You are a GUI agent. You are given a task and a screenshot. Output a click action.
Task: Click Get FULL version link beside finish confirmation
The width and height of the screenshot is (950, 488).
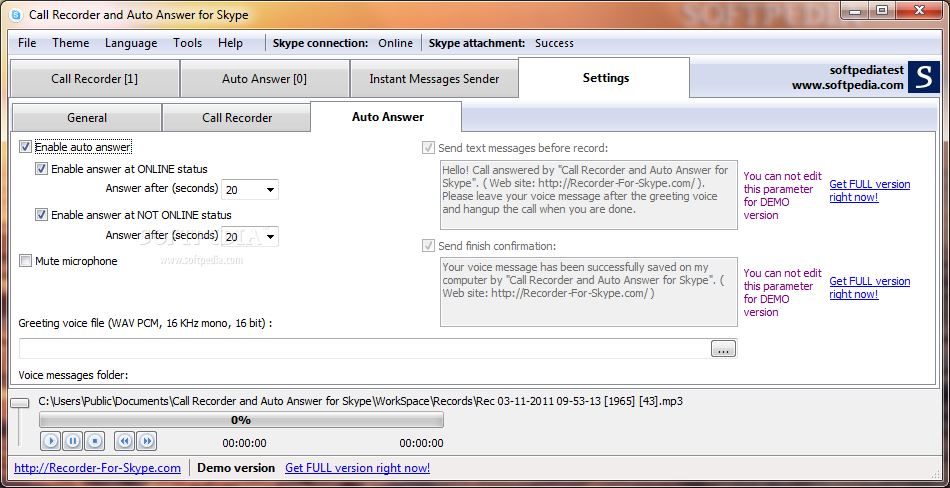pyautogui.click(x=869, y=287)
